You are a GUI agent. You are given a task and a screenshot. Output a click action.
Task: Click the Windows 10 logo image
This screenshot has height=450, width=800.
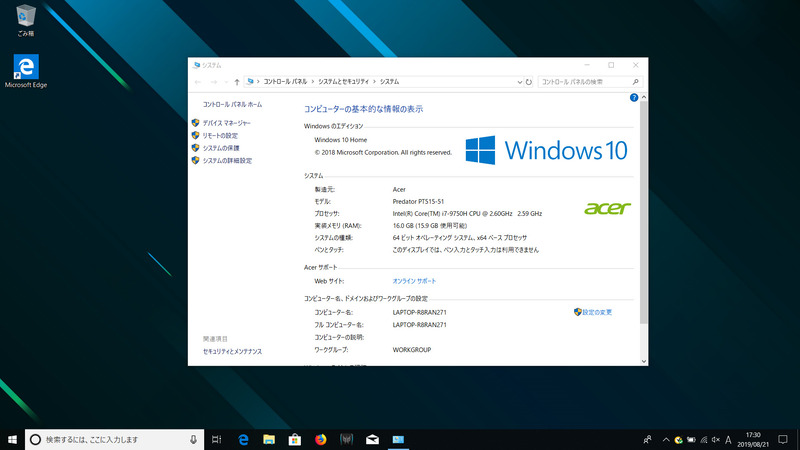(546, 150)
